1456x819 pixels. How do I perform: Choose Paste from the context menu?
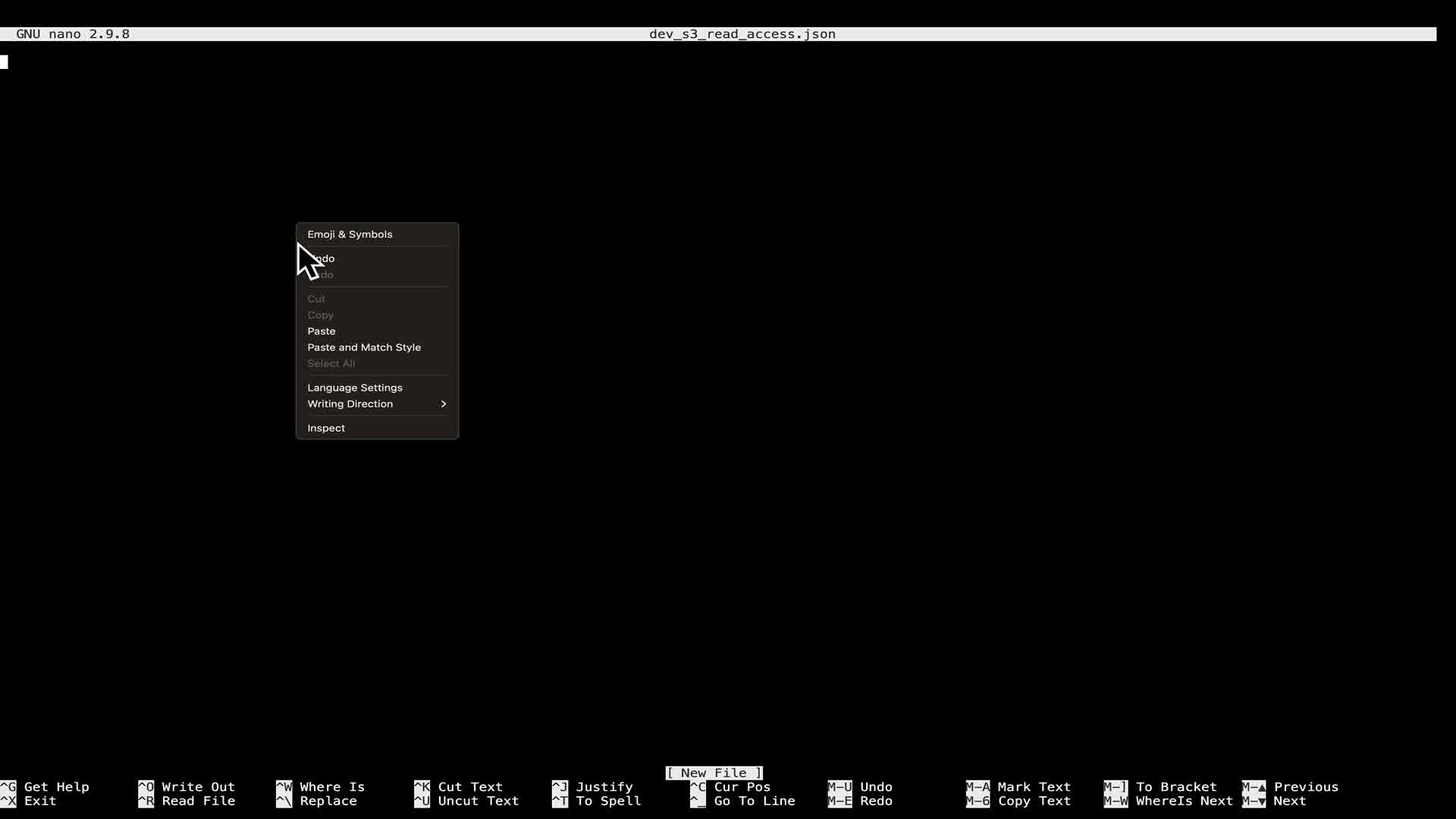(x=322, y=331)
